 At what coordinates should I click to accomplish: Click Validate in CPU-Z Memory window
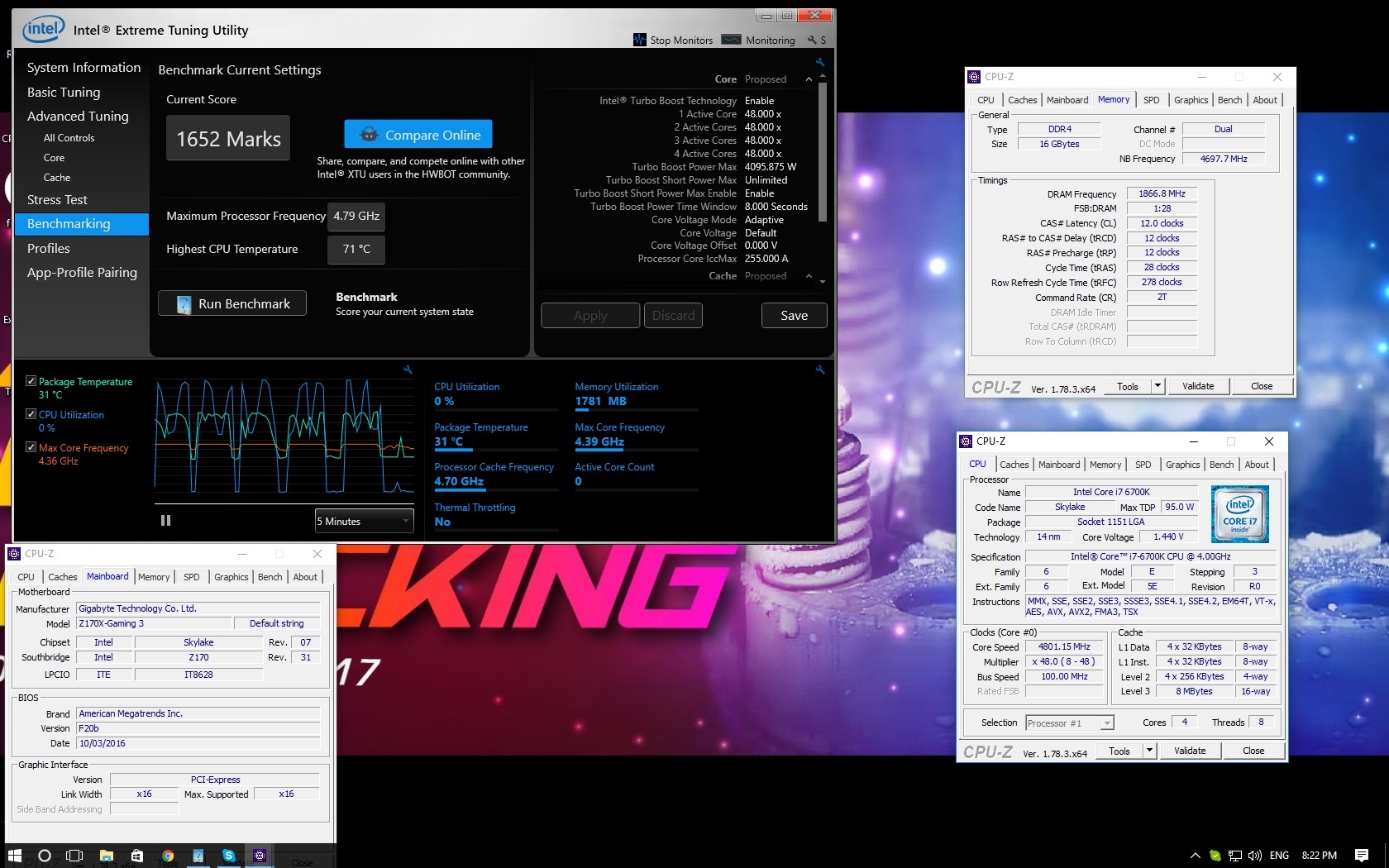(x=1198, y=386)
